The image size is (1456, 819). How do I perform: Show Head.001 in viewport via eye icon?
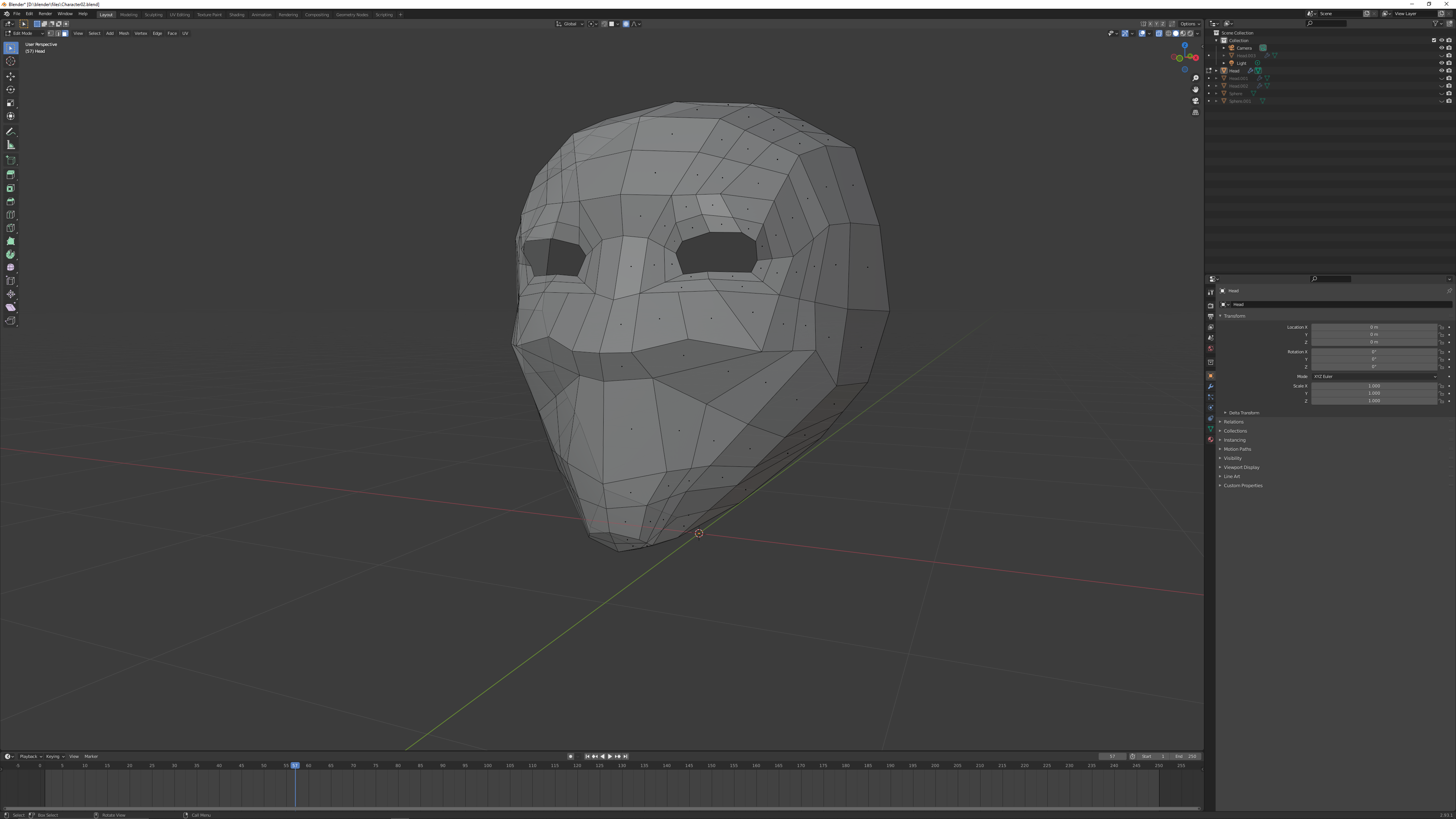[1441, 78]
